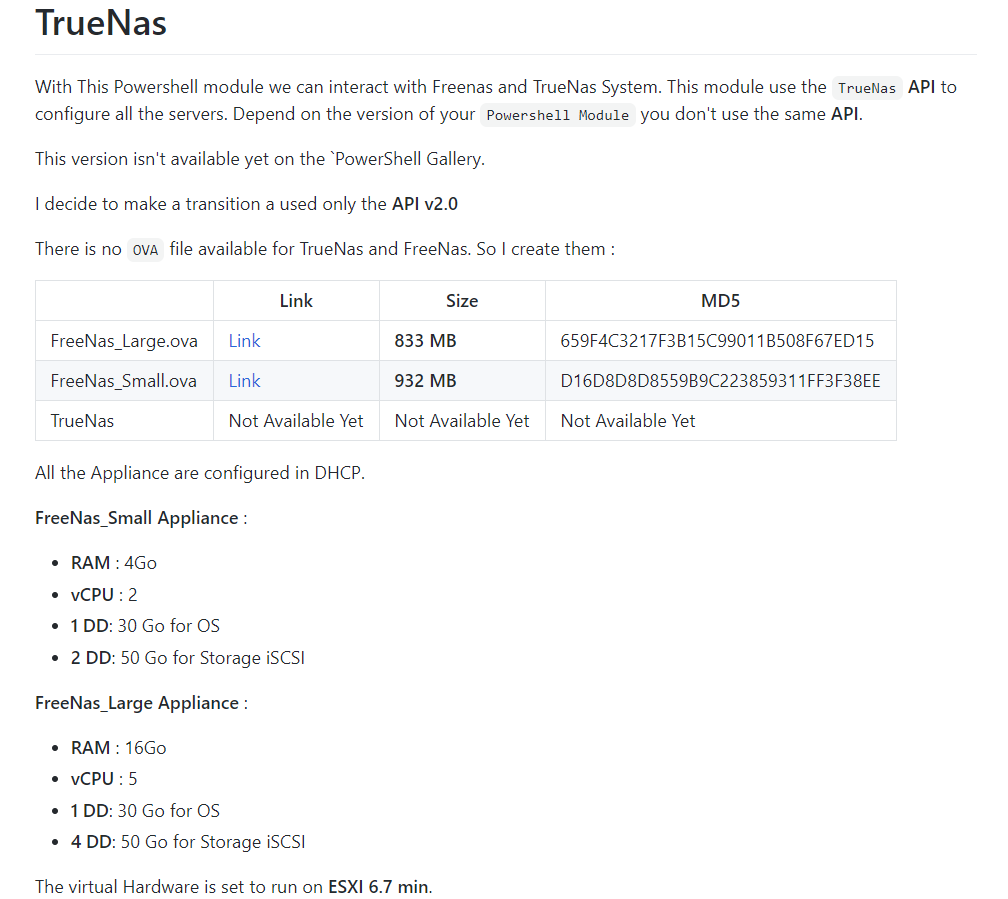Open the FreeNas_Large.ova download Link
The width and height of the screenshot is (1008, 899).
244,341
